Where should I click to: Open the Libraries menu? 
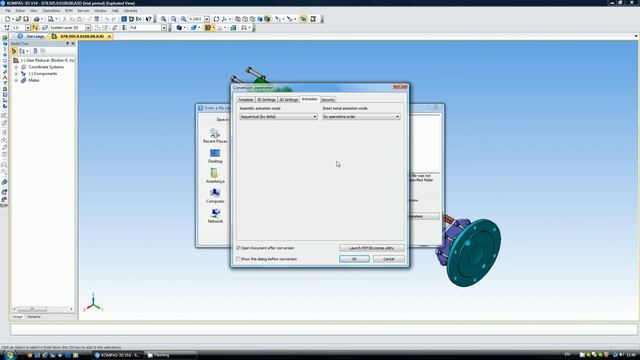[x=131, y=11]
